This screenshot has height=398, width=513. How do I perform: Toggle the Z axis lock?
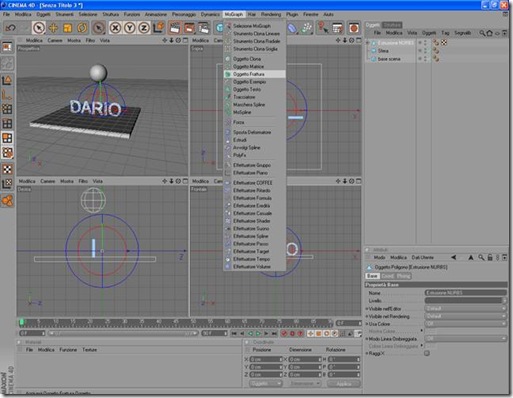(x=144, y=28)
